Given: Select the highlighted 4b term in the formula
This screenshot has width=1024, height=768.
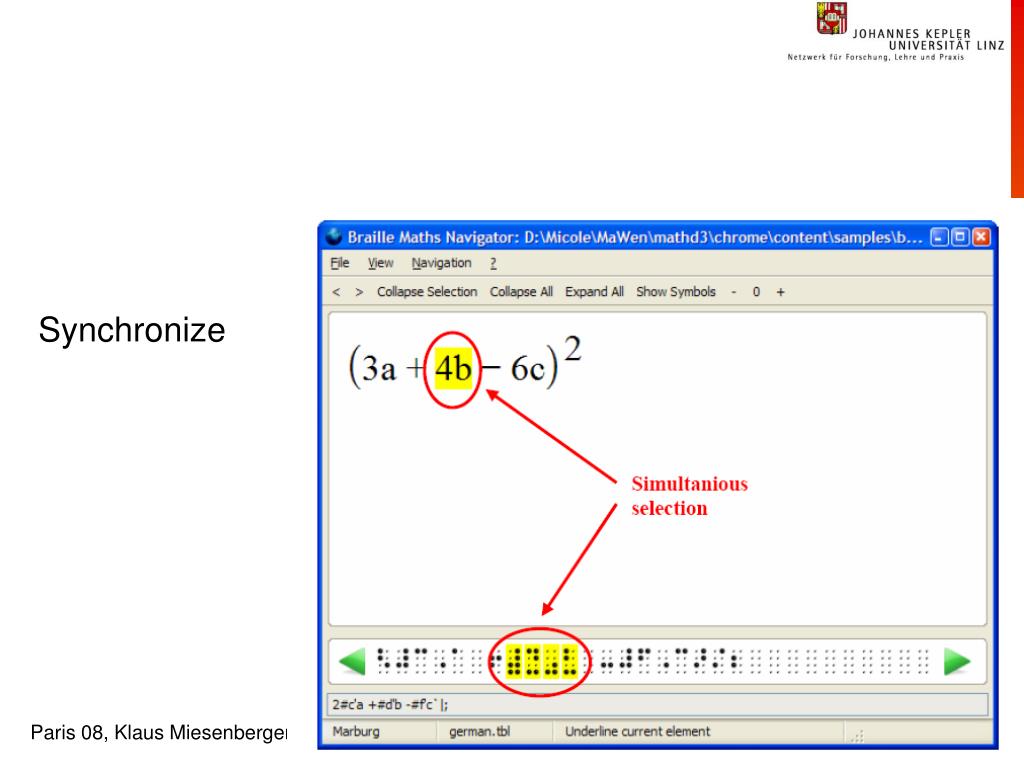Looking at the screenshot, I should pyautogui.click(x=453, y=369).
